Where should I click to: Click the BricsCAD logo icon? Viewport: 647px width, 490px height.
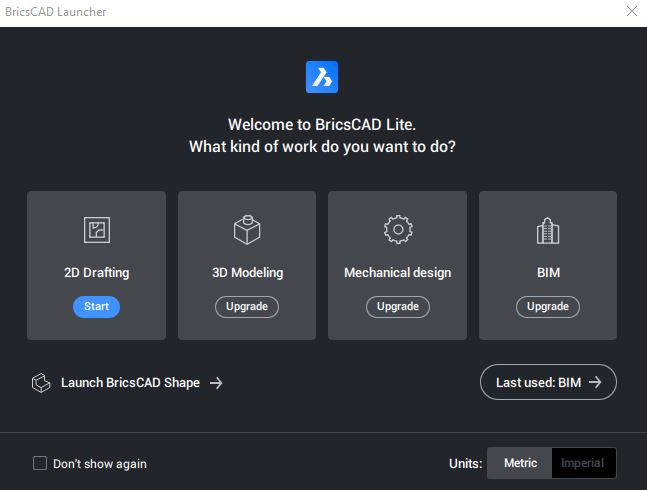tap(322, 77)
